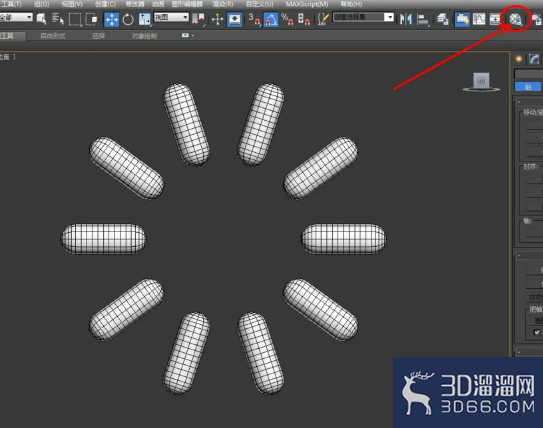Screen dimensions: 543x428
Task: Switch to the Object Paint (对象绘制) ribbon tab
Action: point(144,36)
